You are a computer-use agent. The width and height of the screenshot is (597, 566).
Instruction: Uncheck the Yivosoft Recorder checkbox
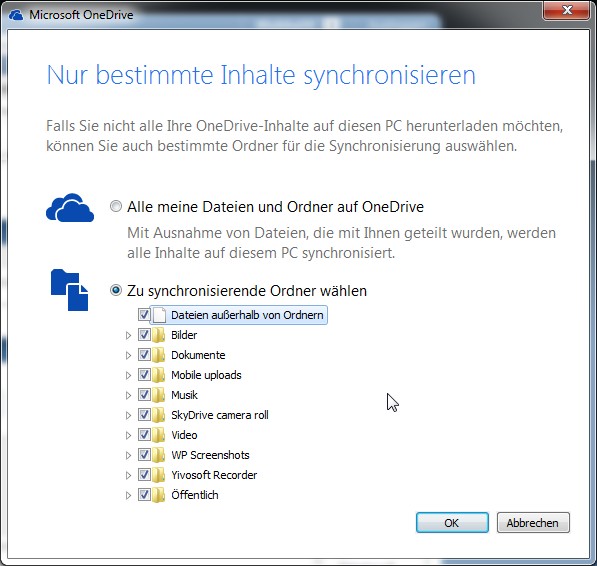[x=144, y=475]
